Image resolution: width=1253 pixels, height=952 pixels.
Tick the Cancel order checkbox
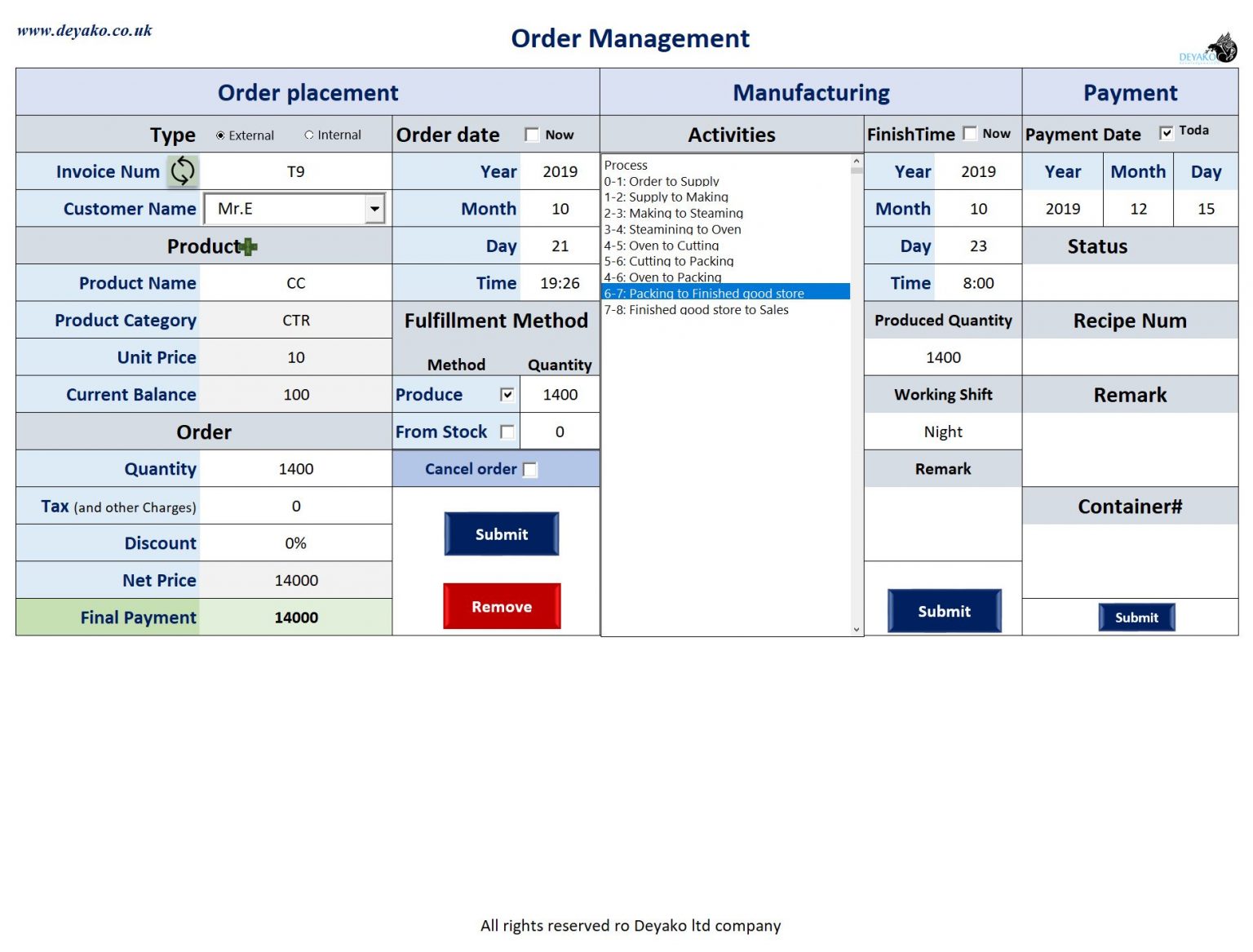(x=530, y=469)
